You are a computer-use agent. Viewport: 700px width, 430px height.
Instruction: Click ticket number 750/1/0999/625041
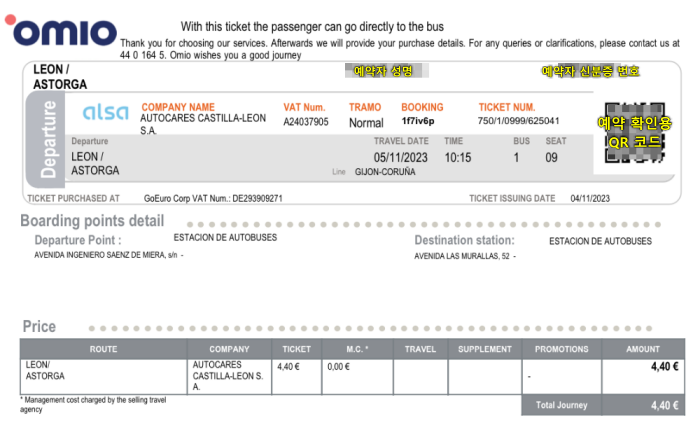pyautogui.click(x=518, y=121)
